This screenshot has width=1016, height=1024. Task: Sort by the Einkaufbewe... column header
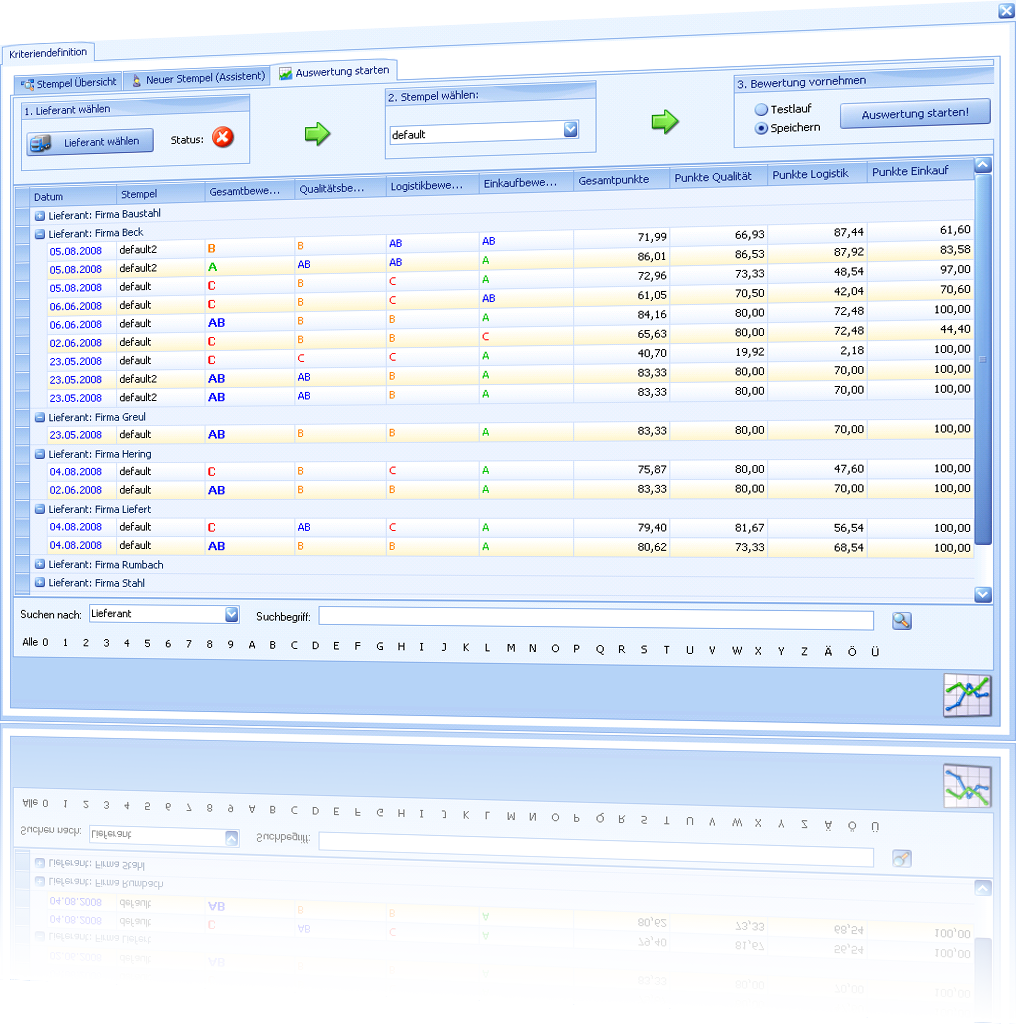coord(526,182)
